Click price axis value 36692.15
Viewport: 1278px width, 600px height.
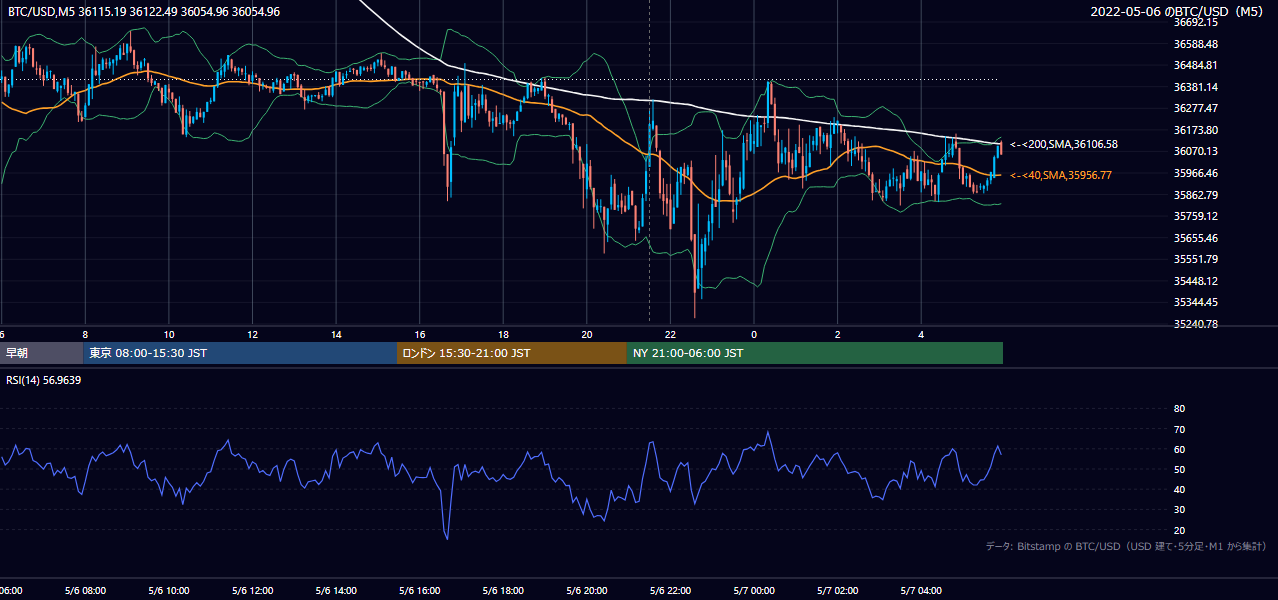pyautogui.click(x=1196, y=22)
